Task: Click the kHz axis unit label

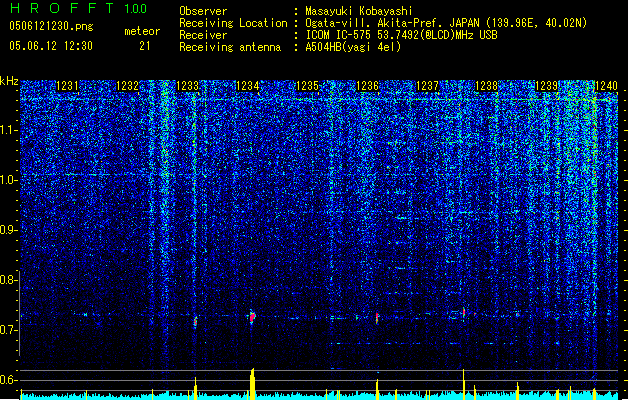Action: [9, 81]
